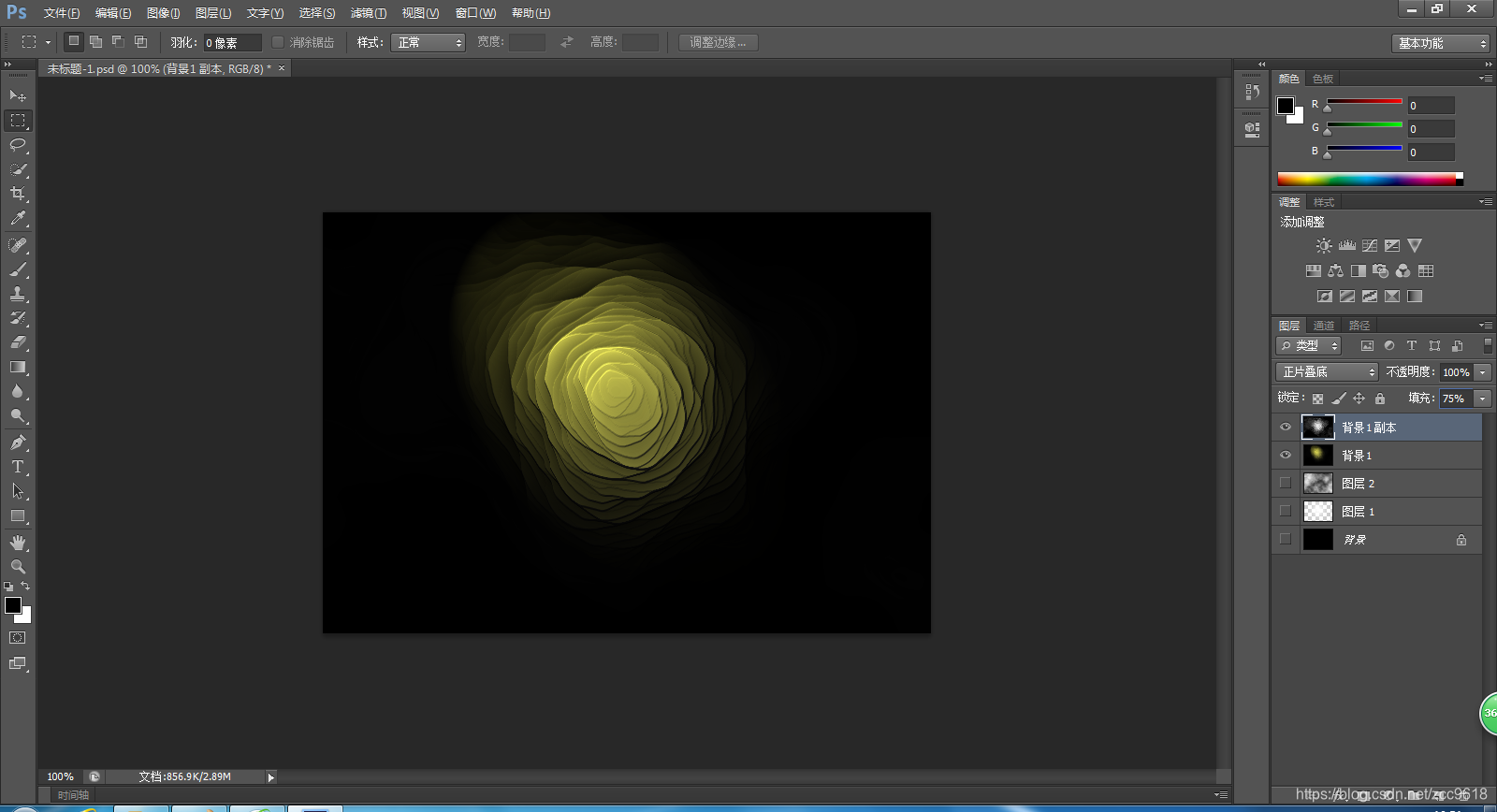1497x812 pixels.
Task: Select the 背景 1 layer thumbnail
Action: point(1318,456)
